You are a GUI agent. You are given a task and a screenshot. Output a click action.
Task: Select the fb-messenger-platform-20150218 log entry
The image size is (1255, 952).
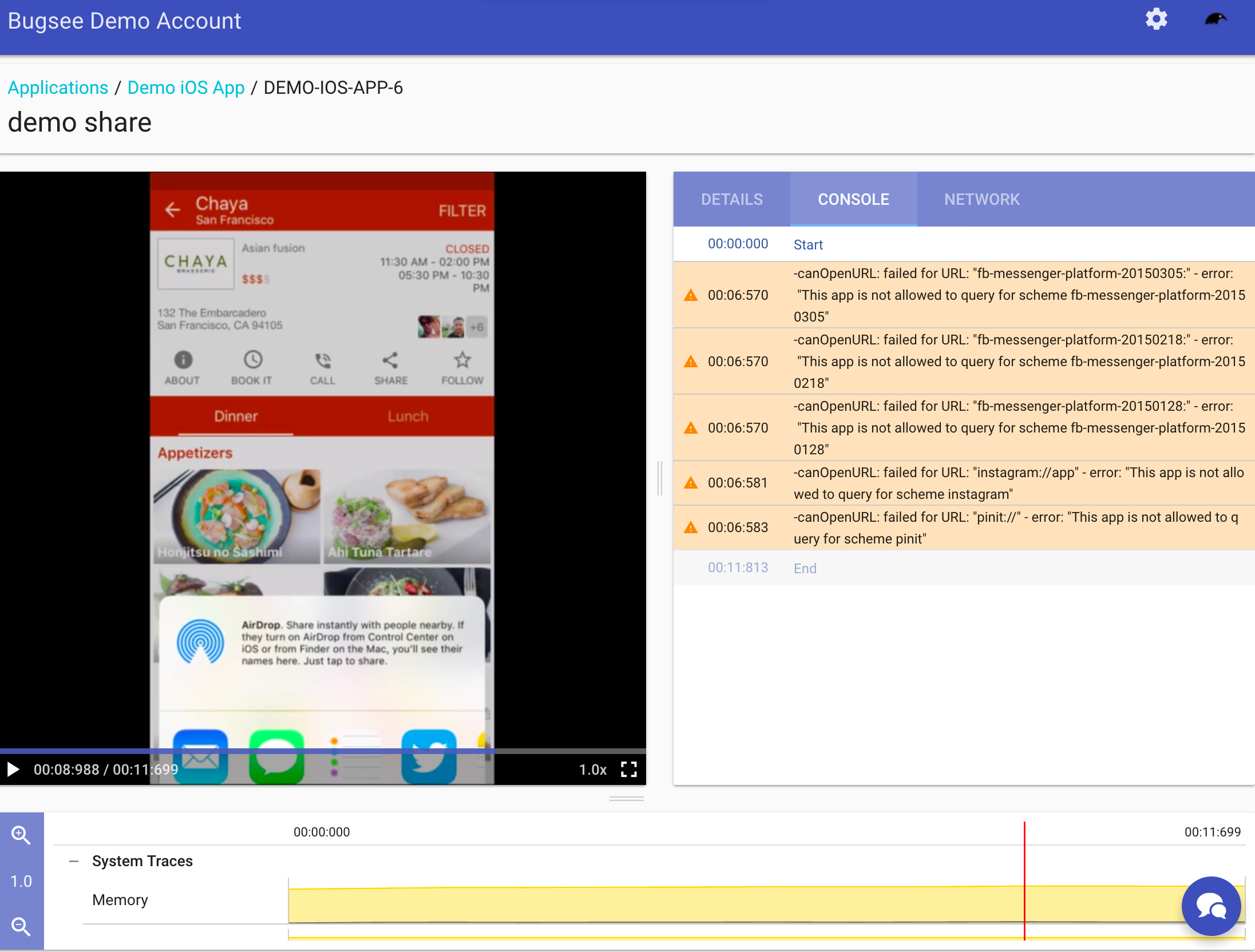(964, 361)
